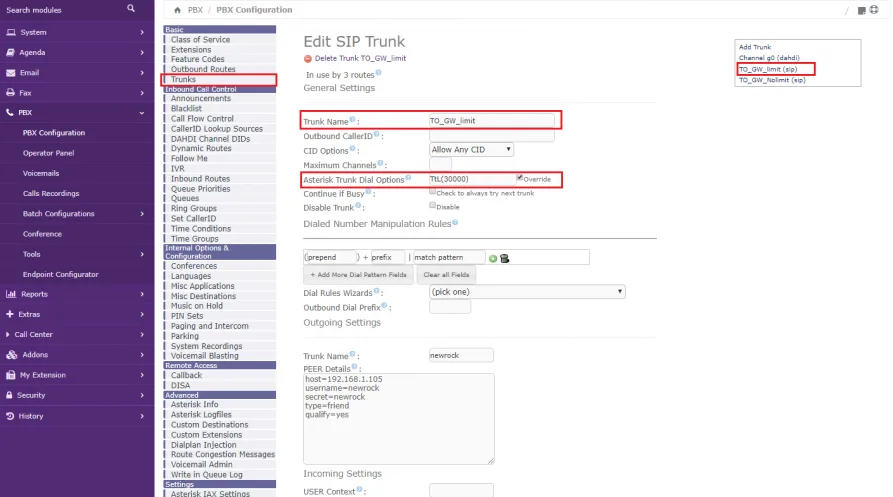The image size is (893, 497).
Task: Open Calls Recordings menu item
Action: (x=51, y=194)
